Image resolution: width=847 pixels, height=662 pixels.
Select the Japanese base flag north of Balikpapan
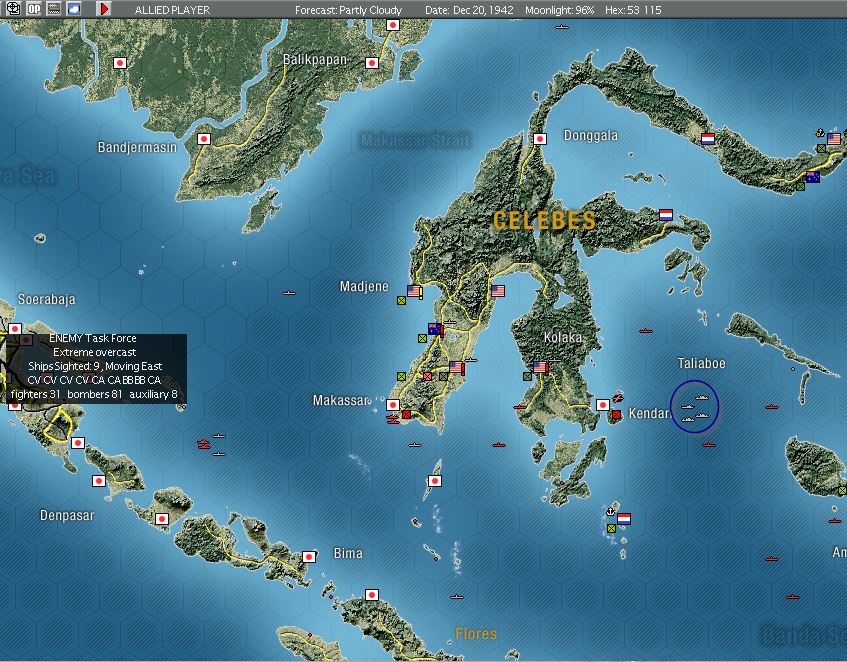click(x=393, y=25)
